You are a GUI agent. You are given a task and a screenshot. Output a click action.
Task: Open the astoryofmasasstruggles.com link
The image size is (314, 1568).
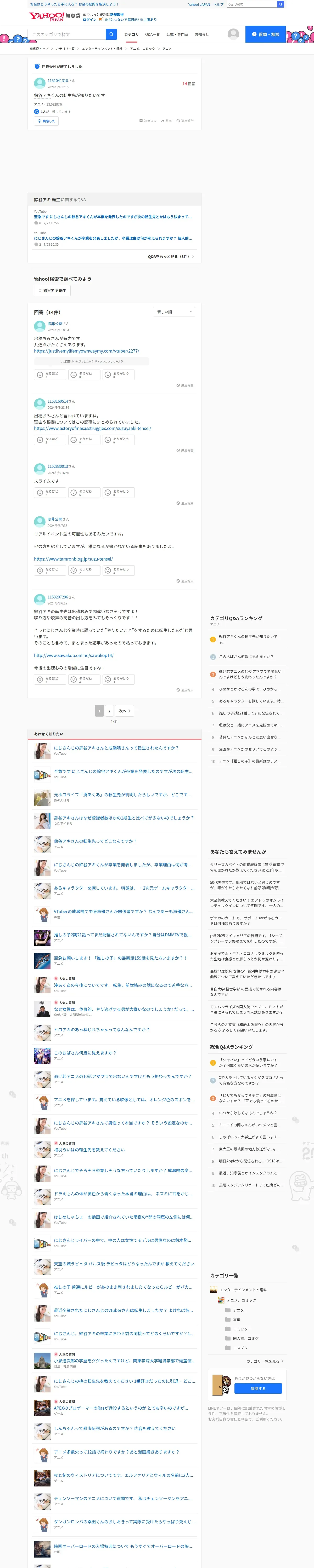[x=93, y=429]
